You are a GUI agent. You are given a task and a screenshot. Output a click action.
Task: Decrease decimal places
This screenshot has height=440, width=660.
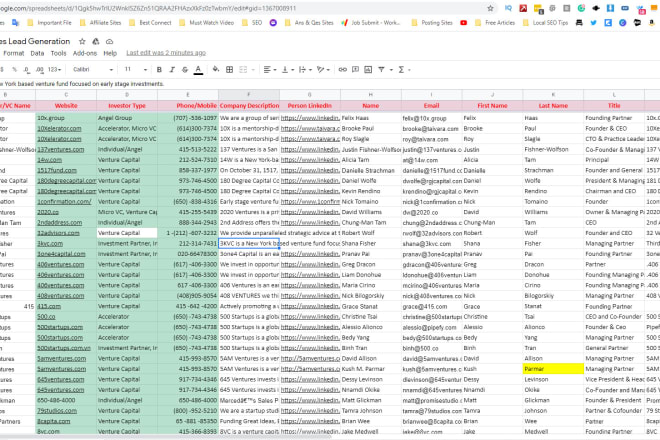point(27,69)
